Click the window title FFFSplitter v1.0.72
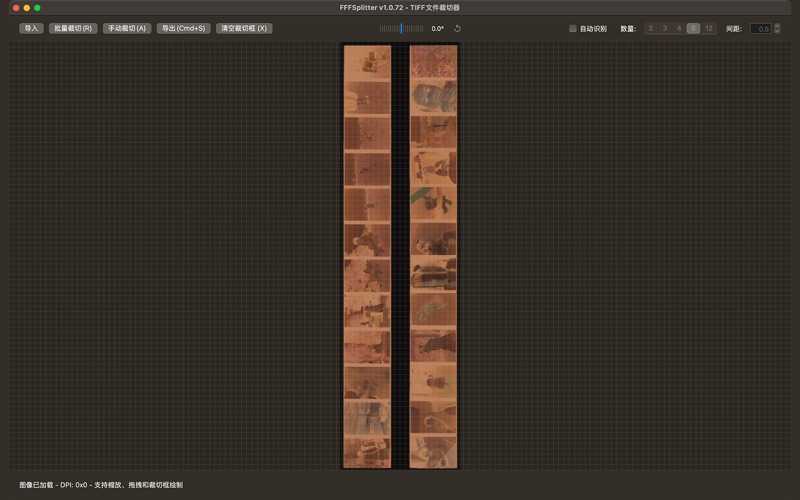800x500 pixels. click(371, 8)
